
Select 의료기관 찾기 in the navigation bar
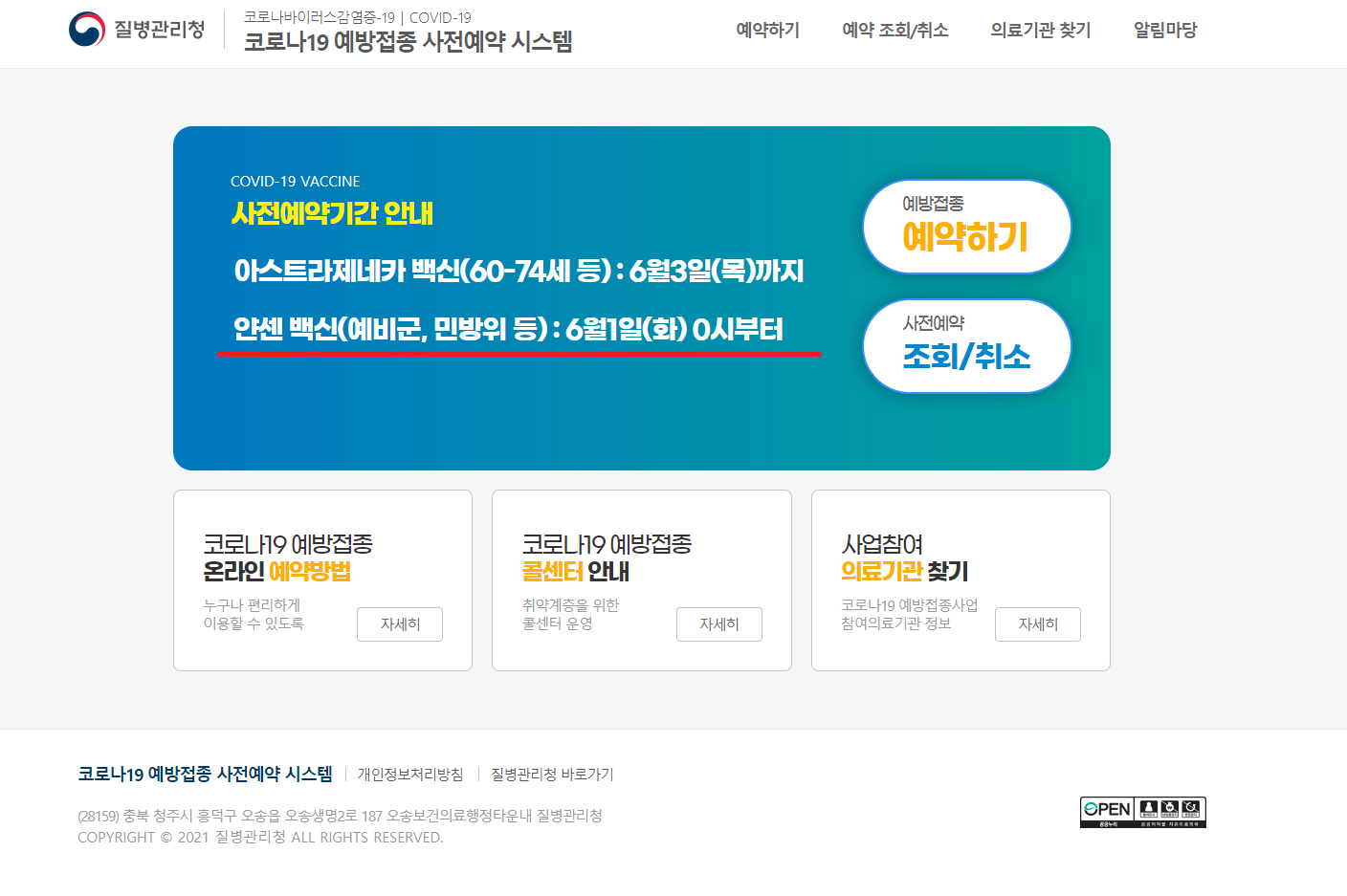pos(1040,31)
